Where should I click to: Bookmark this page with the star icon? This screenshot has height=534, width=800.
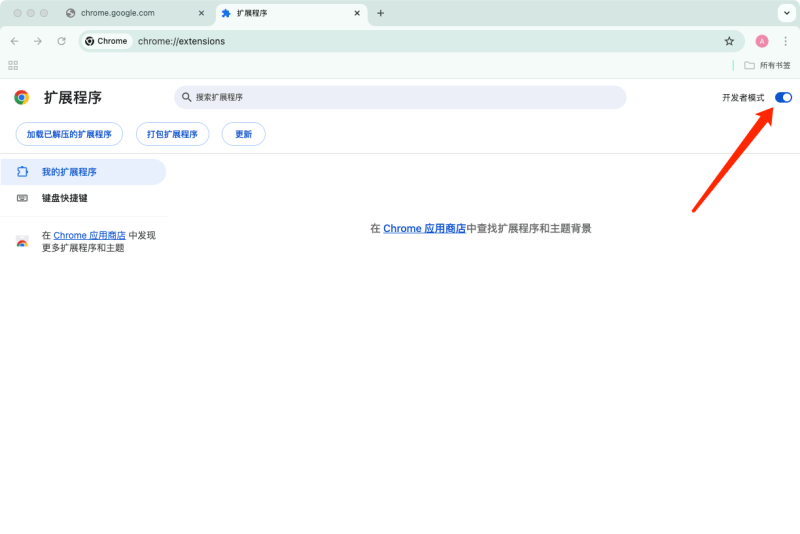click(x=729, y=41)
